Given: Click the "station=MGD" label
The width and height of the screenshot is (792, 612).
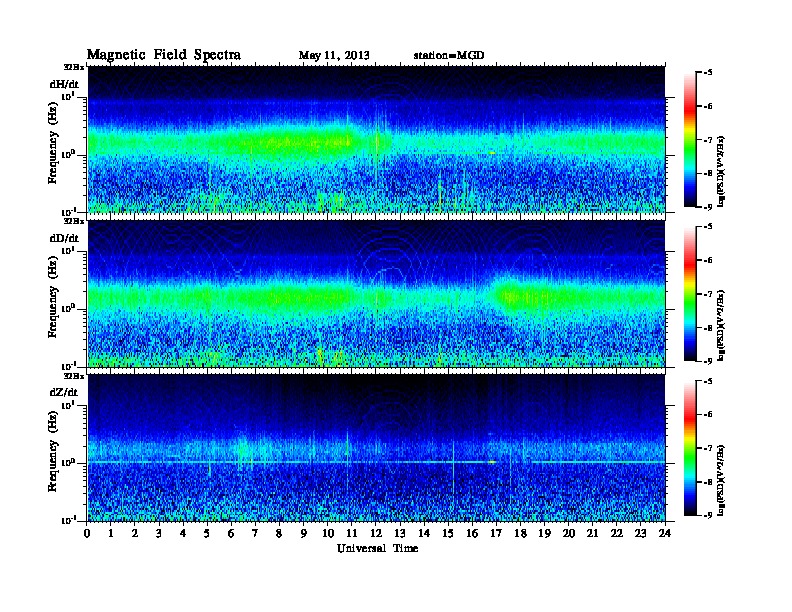Looking at the screenshot, I should pos(449,56).
